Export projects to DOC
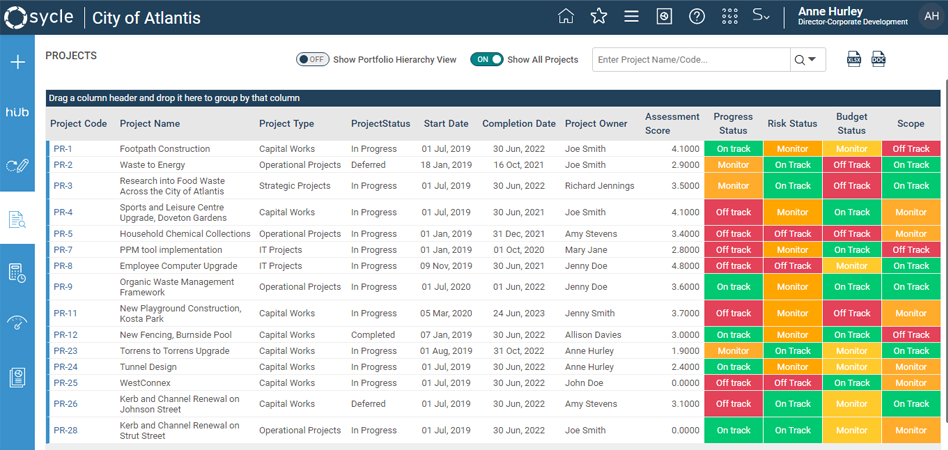 [x=878, y=59]
